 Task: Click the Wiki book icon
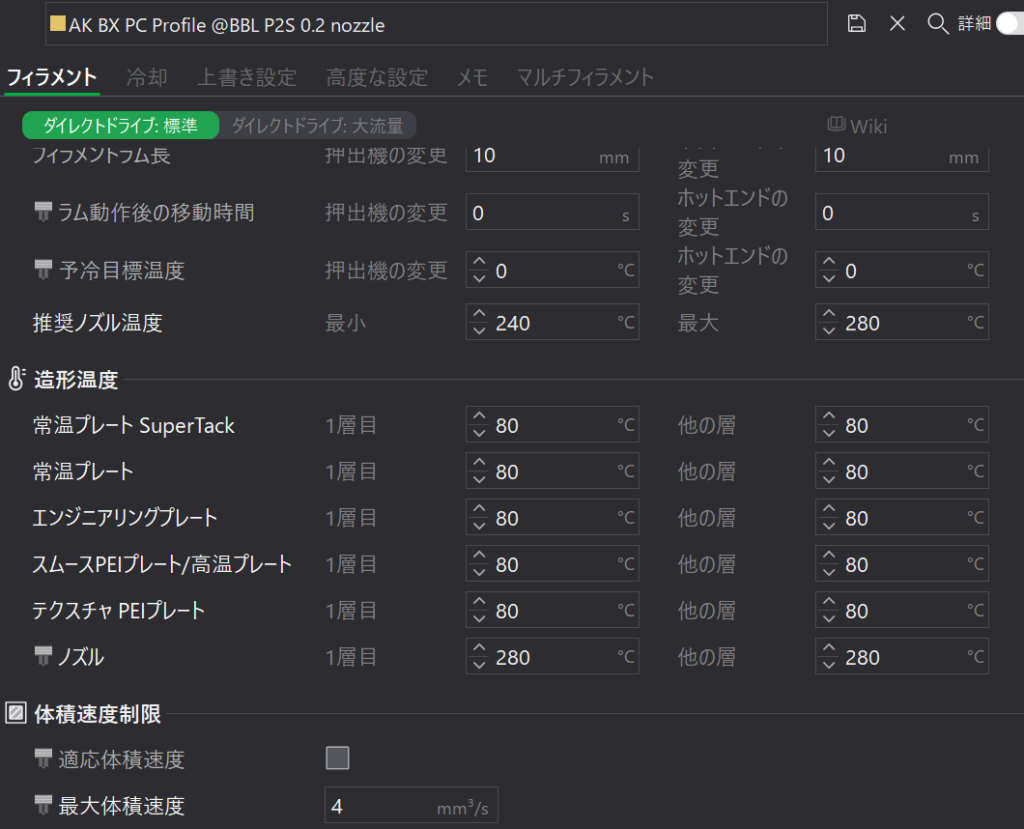click(837, 125)
